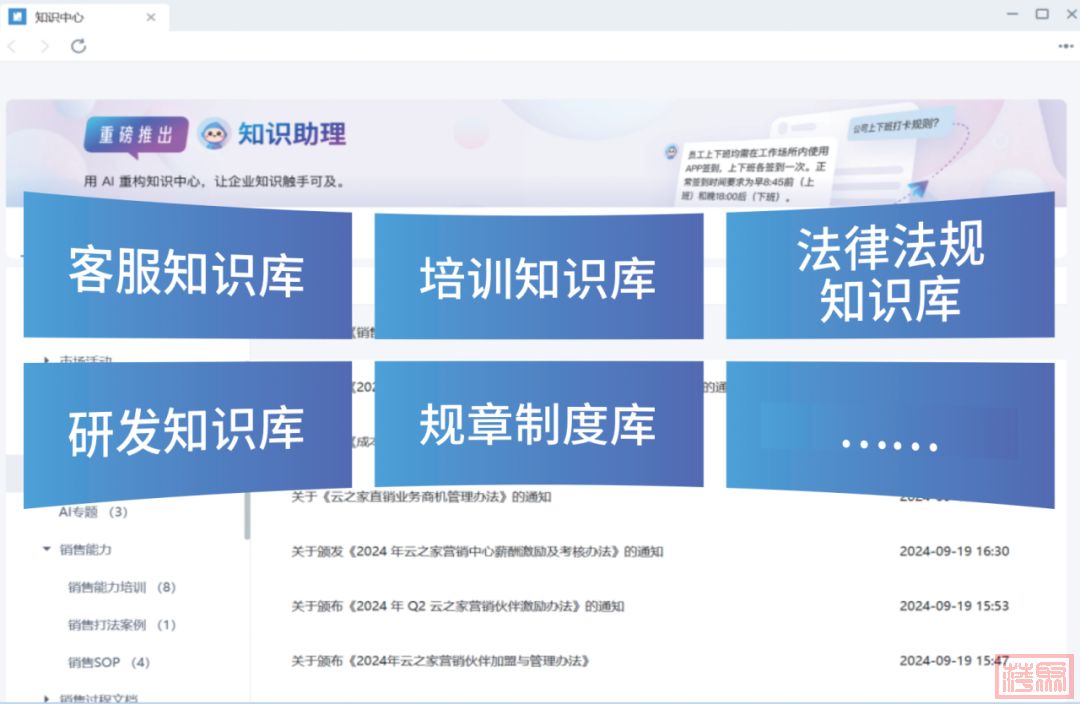Expand the 销售过程文档 tree node
Screen dimensions: 1080x704
pyautogui.click(x=47, y=698)
